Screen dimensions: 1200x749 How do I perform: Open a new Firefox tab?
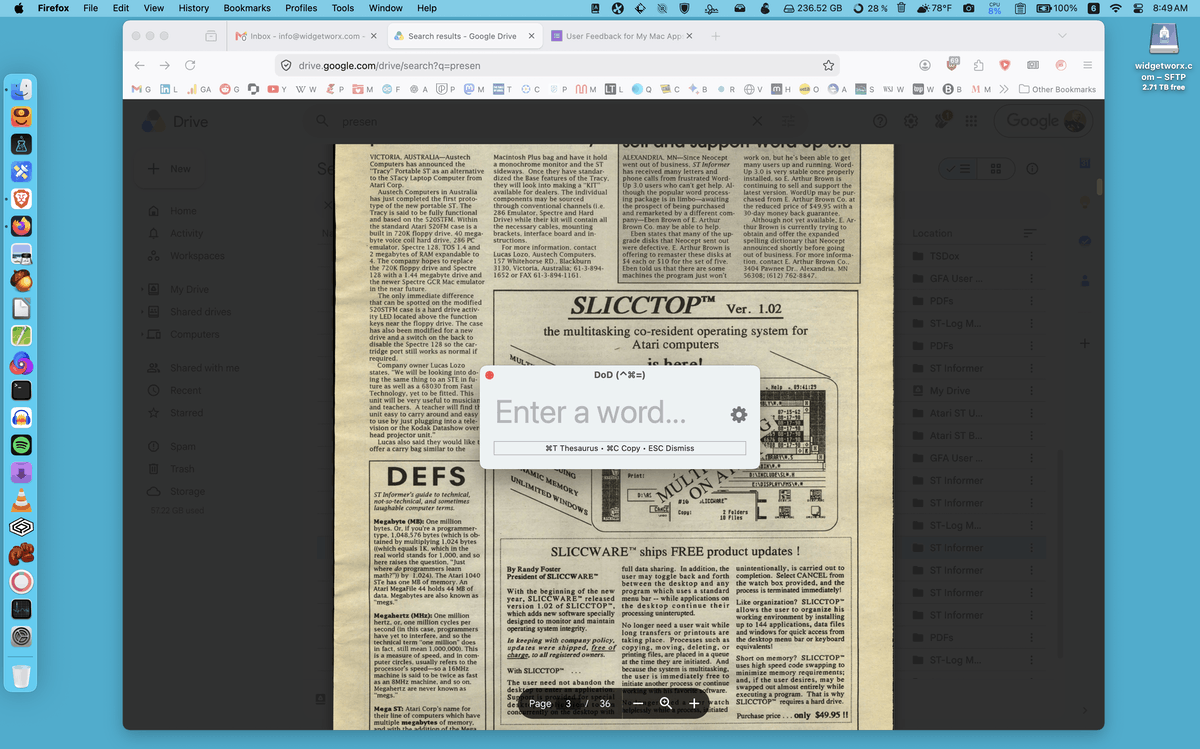(716, 36)
